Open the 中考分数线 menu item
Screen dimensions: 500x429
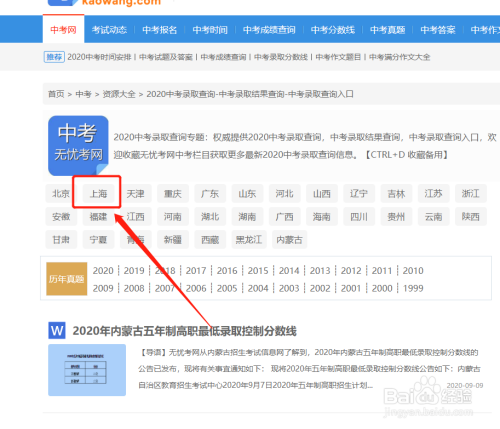point(333,30)
